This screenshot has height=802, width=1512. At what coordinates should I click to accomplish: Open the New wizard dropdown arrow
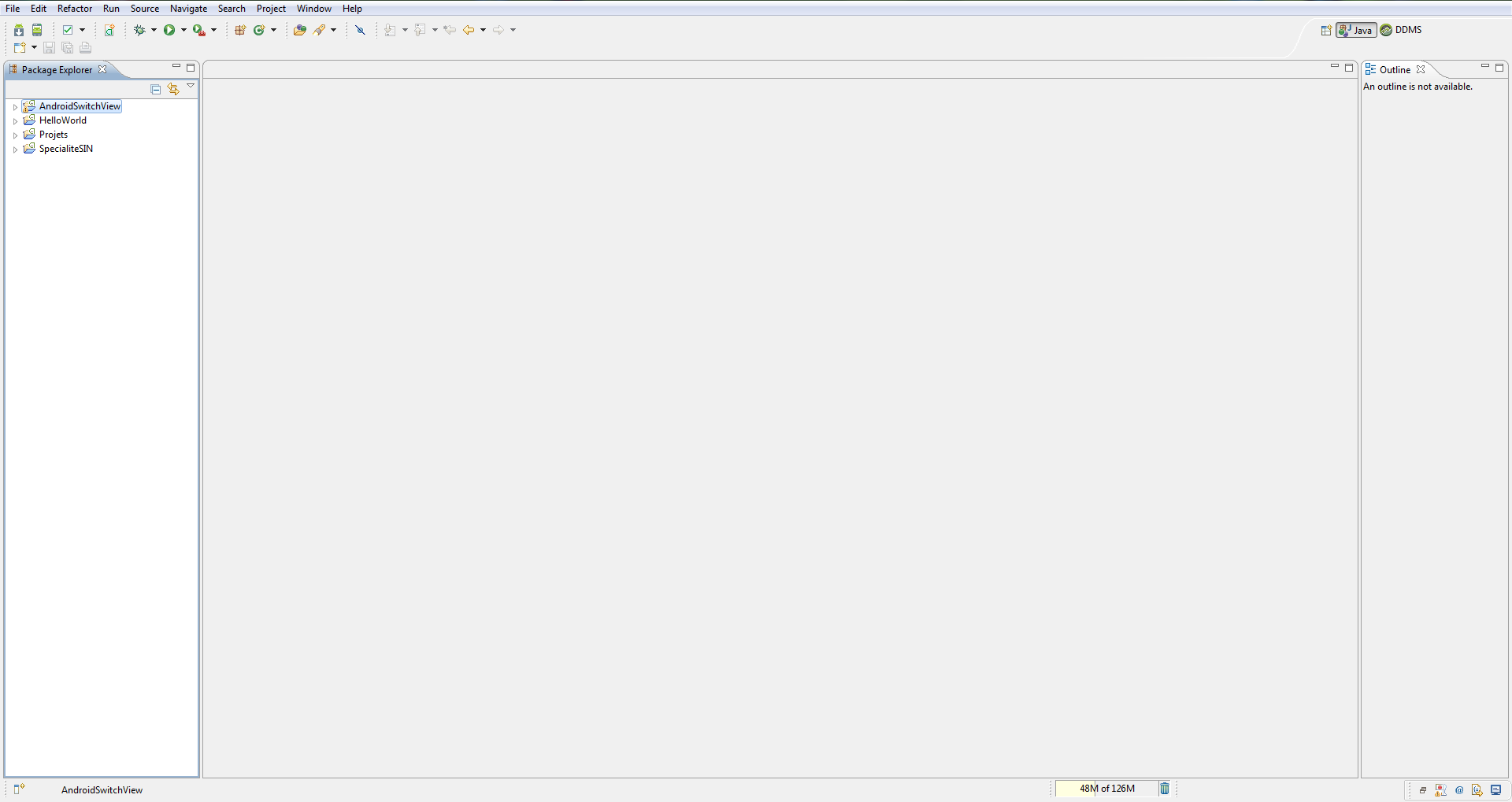coord(34,48)
